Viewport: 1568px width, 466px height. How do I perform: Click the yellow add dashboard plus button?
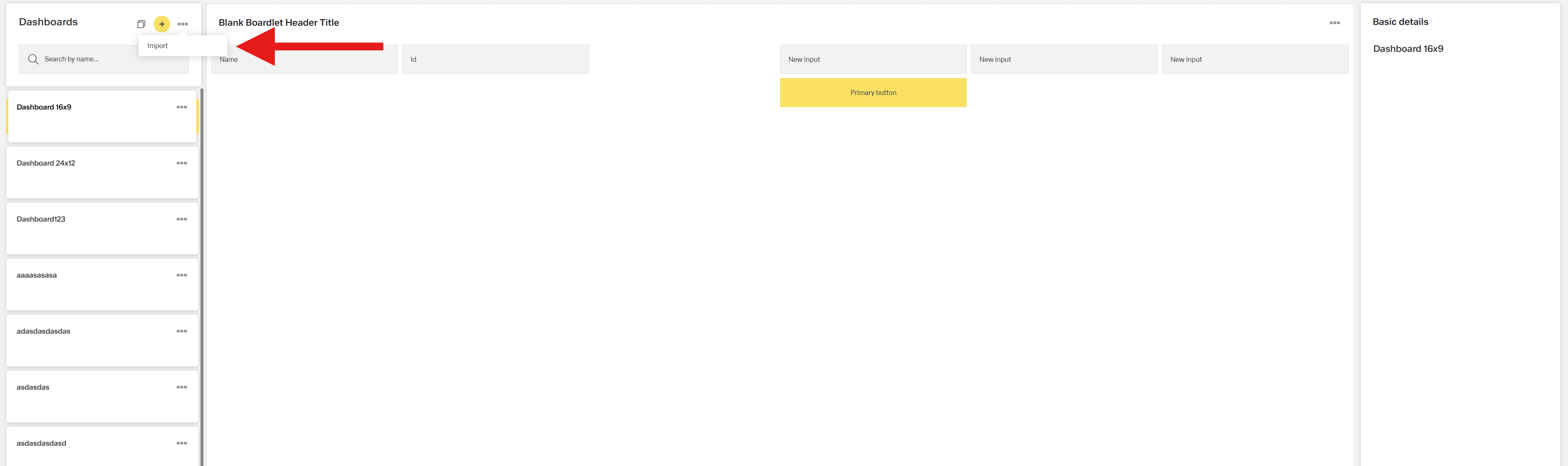(162, 24)
